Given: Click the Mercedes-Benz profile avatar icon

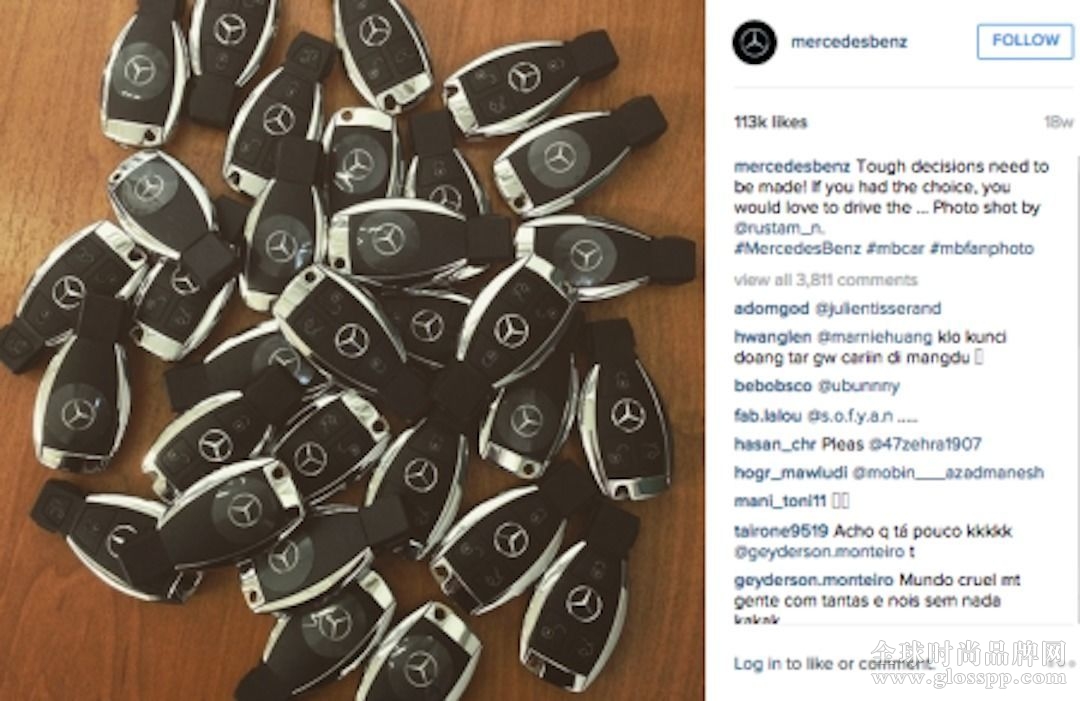Looking at the screenshot, I should (754, 43).
